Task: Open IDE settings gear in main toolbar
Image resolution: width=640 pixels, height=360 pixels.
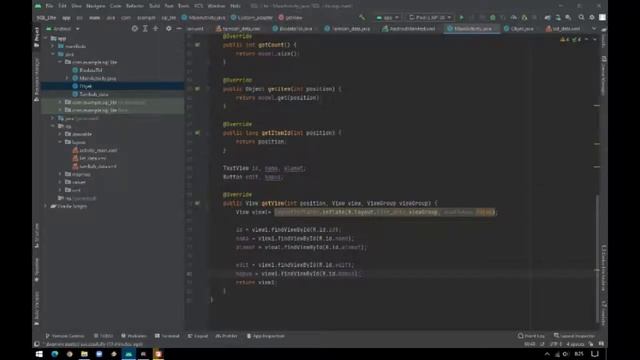Action: [x=592, y=18]
